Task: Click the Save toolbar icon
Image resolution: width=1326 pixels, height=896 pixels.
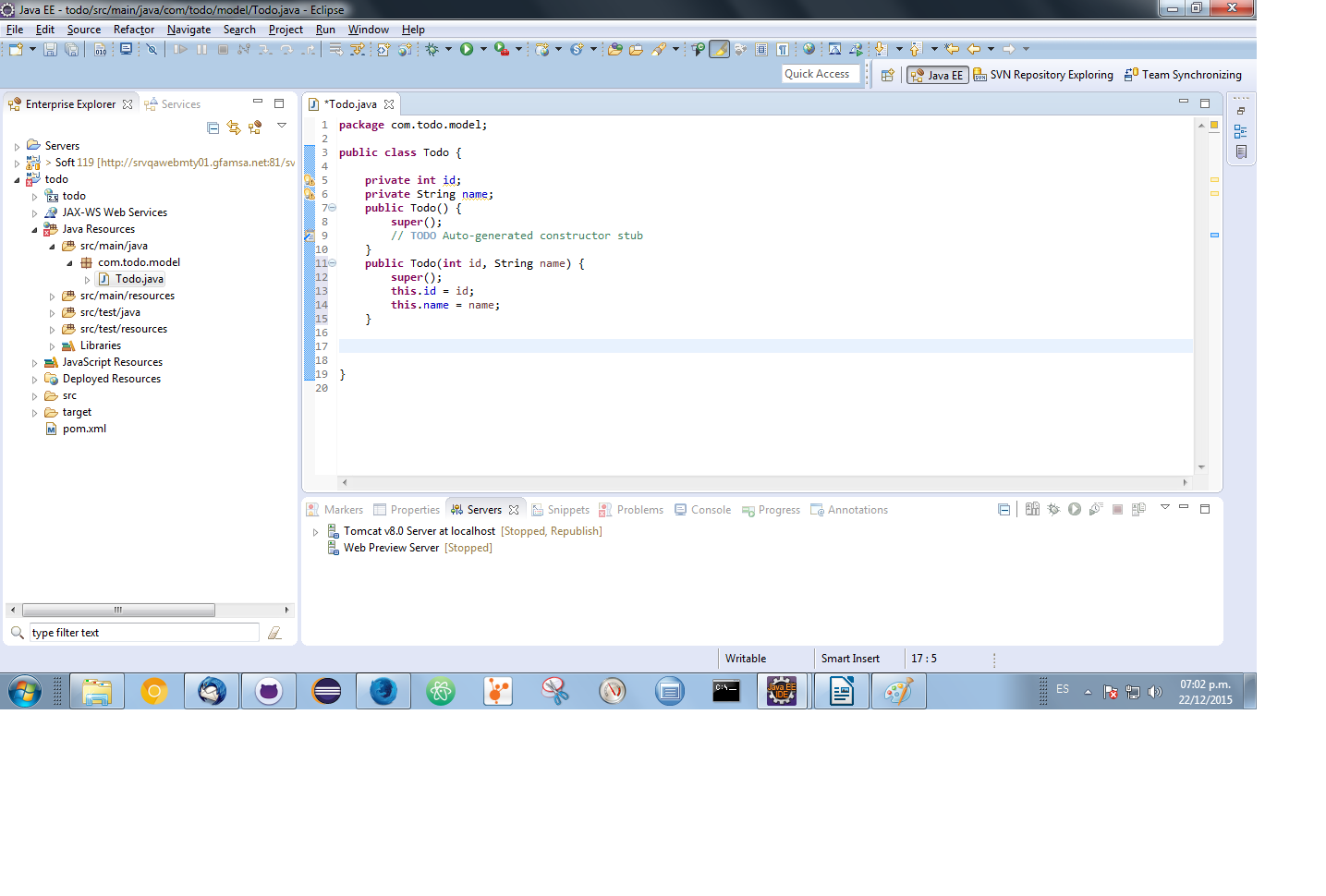Action: pyautogui.click(x=51, y=49)
